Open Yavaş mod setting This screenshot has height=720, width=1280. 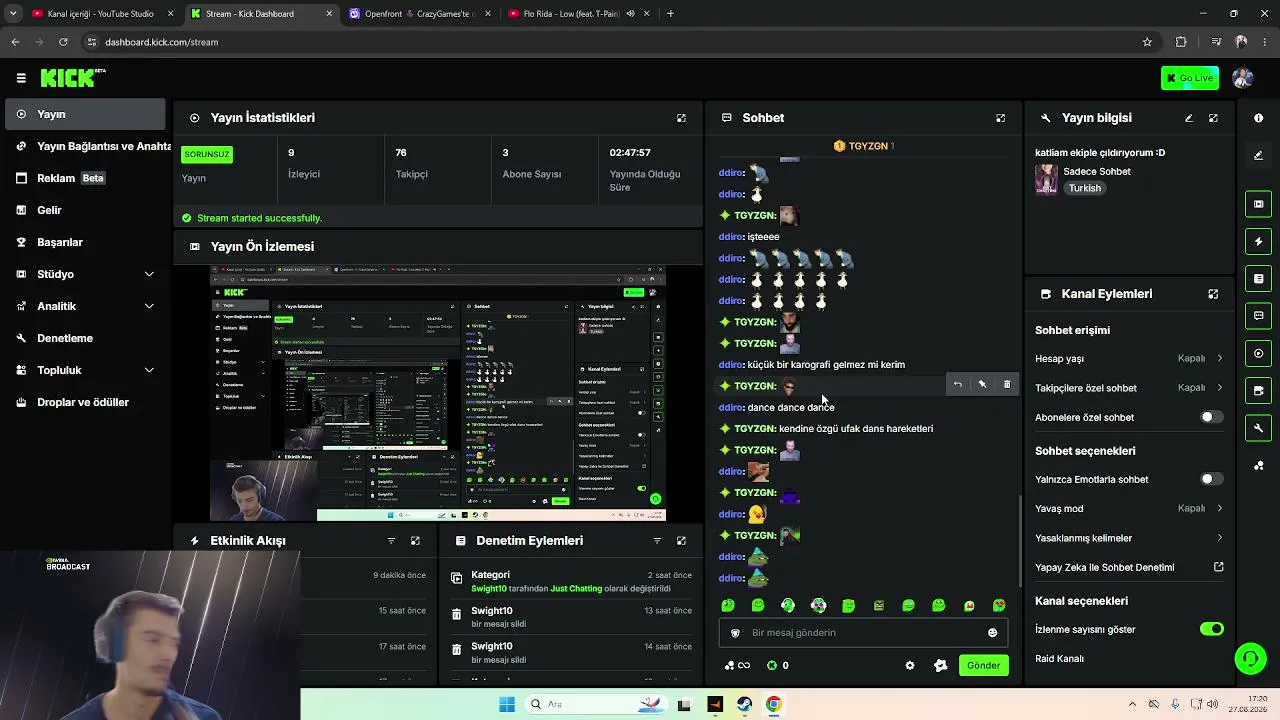point(1129,508)
